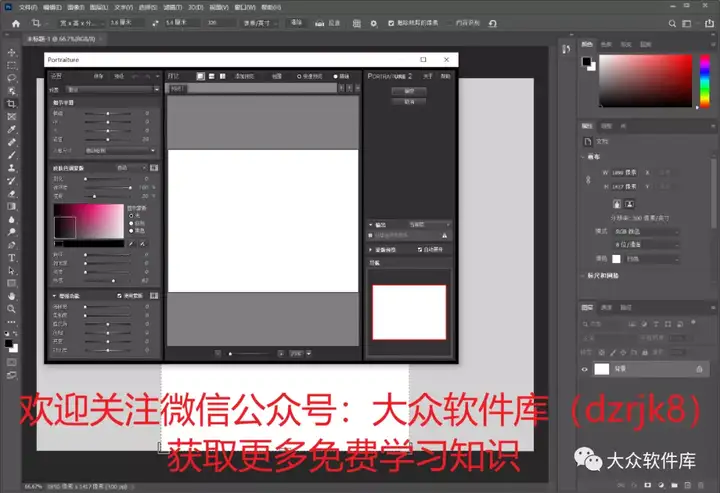Open the crop overlay grid options

(x=356, y=23)
